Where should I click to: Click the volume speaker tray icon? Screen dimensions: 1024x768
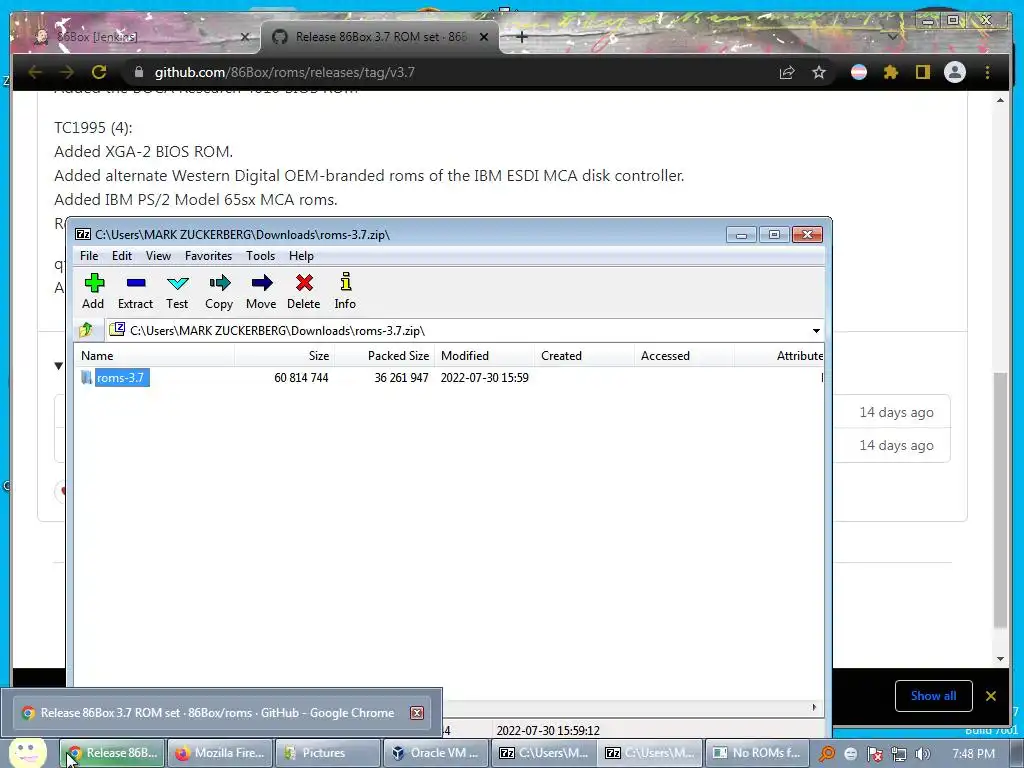coord(923,754)
